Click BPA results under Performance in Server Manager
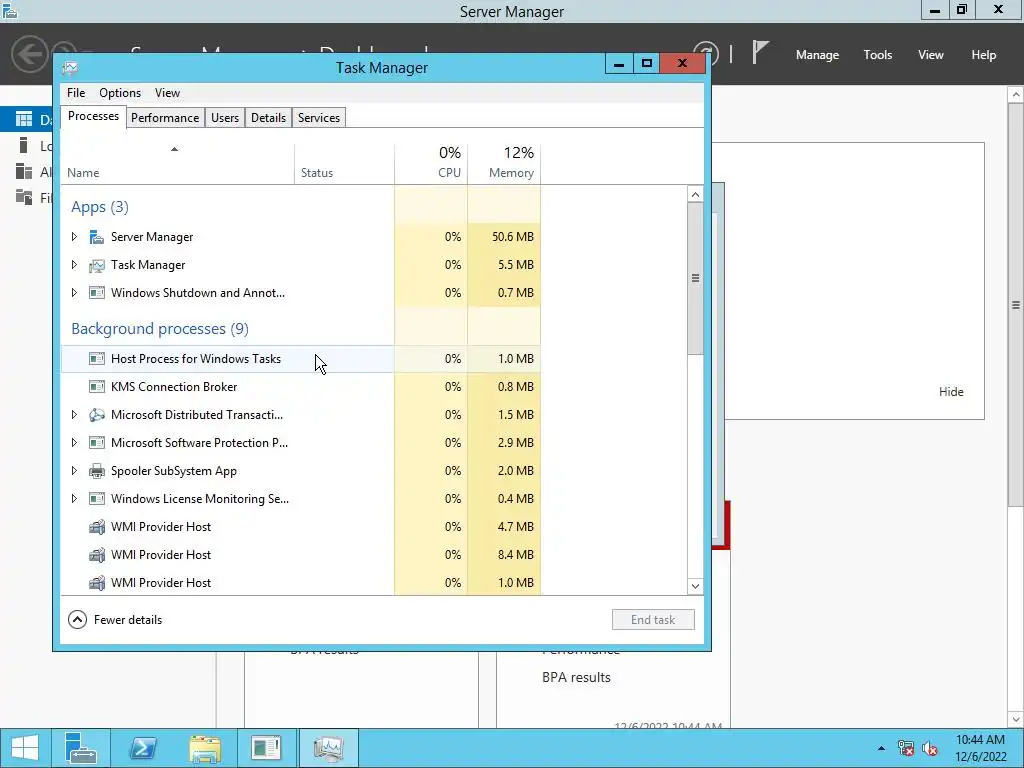 (x=576, y=678)
